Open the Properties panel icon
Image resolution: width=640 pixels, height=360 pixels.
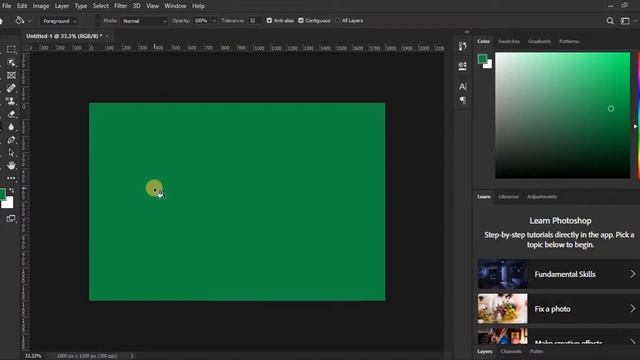[x=462, y=66]
